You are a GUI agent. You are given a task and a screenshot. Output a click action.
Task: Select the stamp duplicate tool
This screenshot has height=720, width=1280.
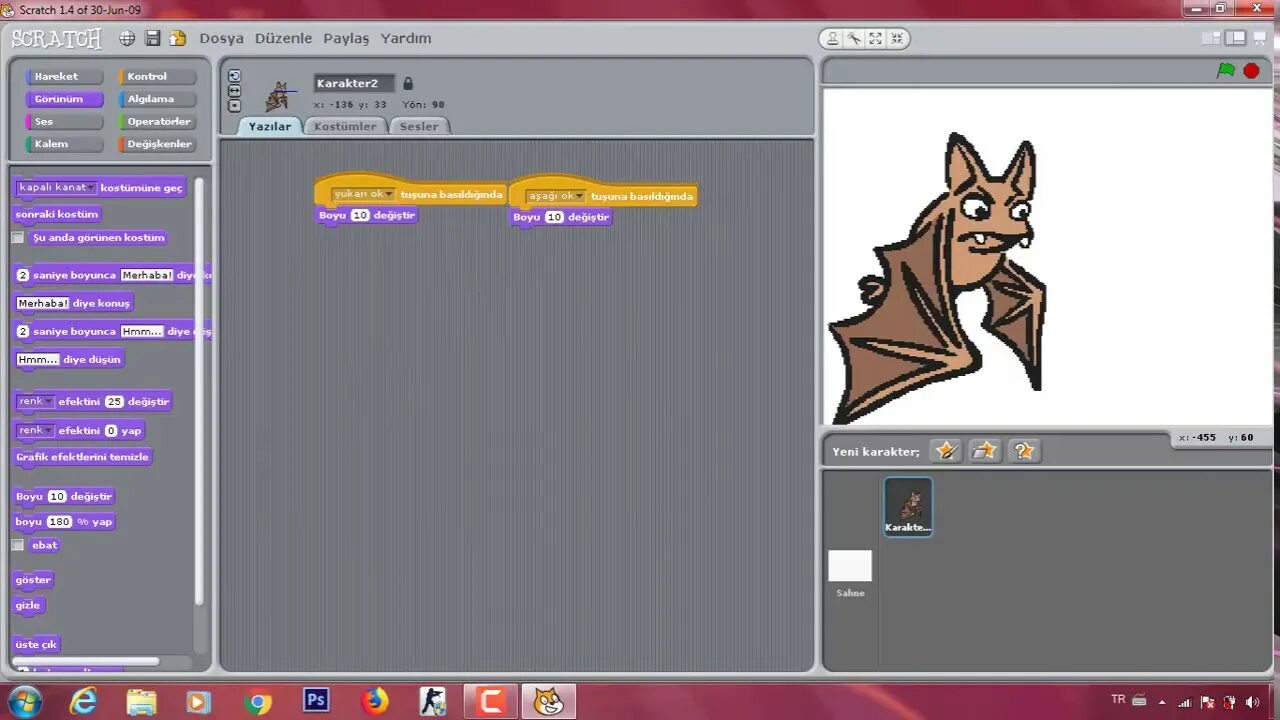[833, 38]
